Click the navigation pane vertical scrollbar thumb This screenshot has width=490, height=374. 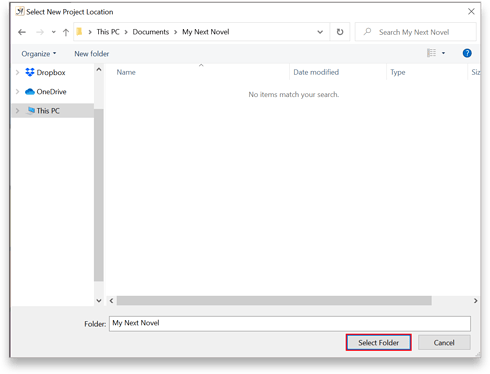tap(99, 195)
